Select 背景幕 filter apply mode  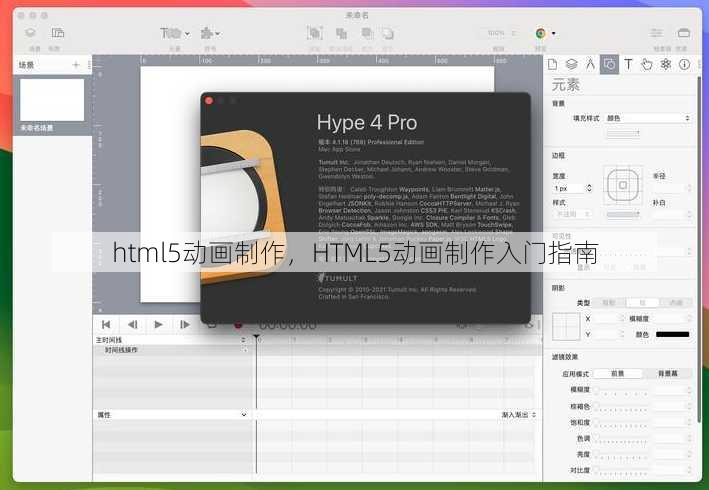pos(667,373)
